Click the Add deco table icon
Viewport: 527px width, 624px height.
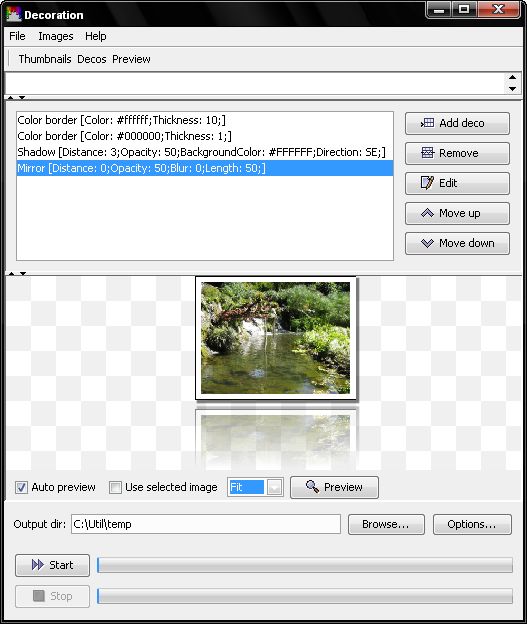(x=427, y=123)
